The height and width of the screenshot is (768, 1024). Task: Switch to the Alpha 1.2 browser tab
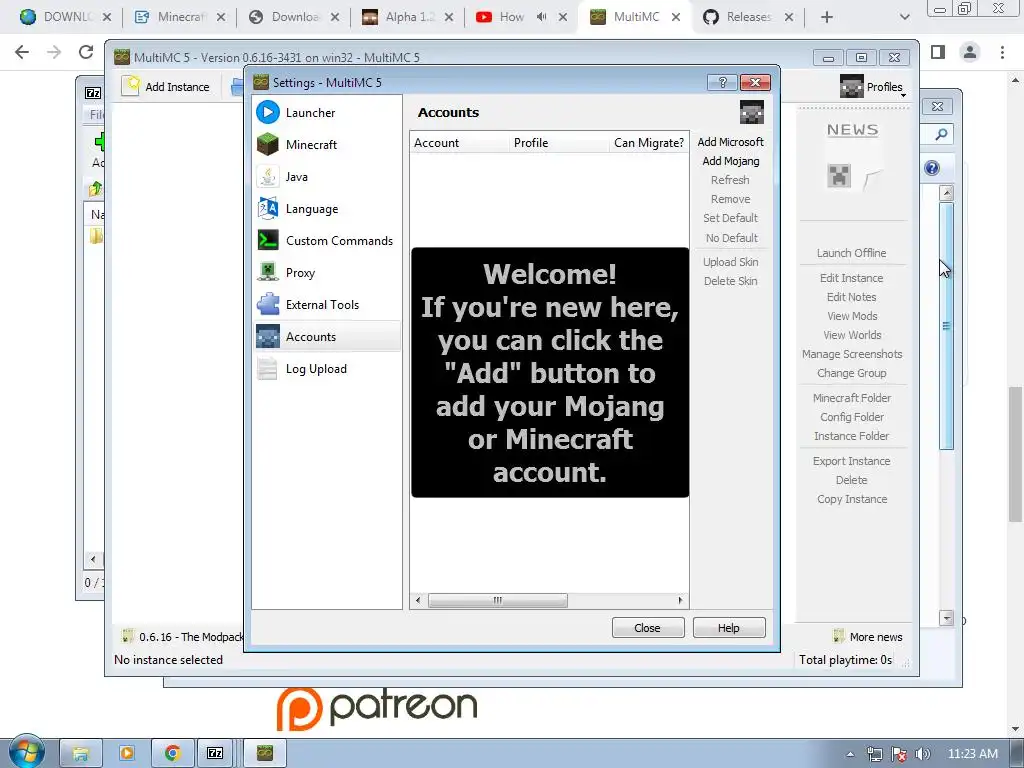pos(409,17)
